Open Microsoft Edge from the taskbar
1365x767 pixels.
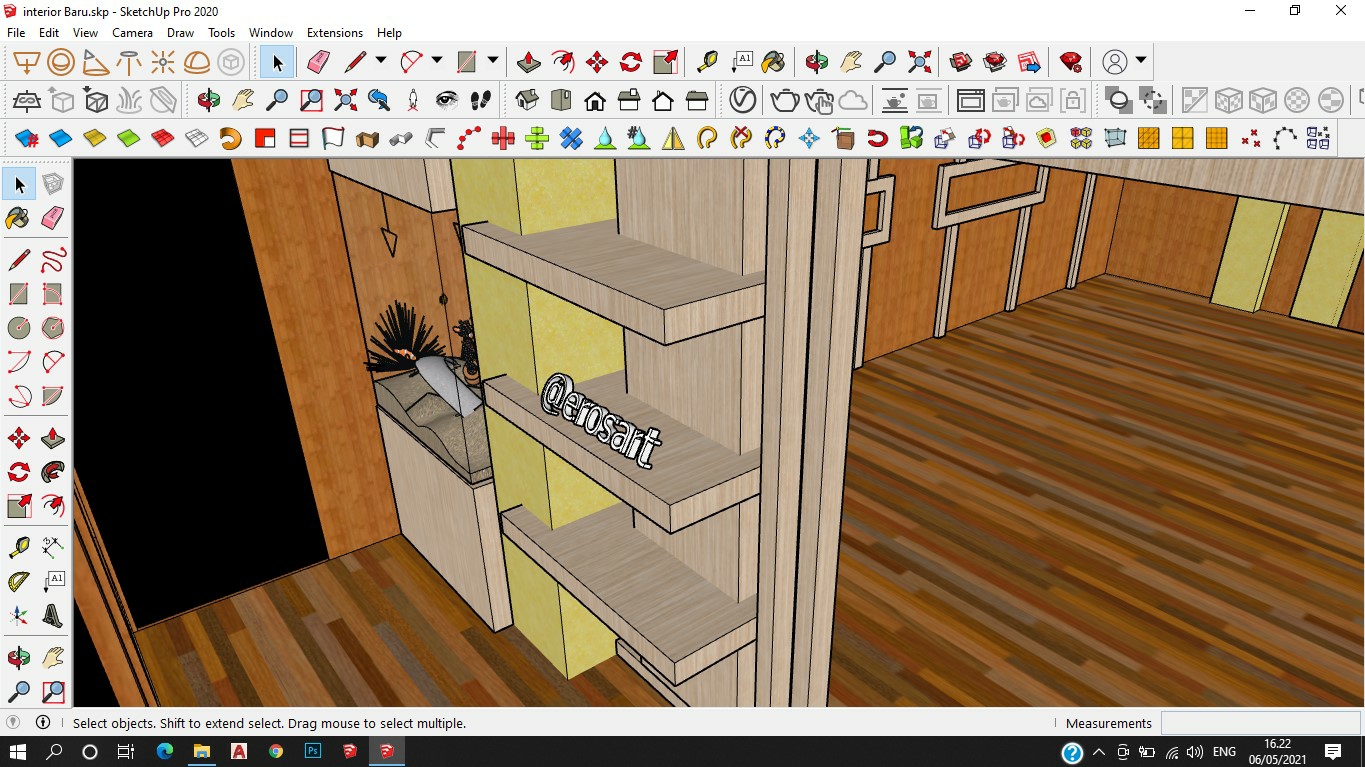(x=165, y=751)
